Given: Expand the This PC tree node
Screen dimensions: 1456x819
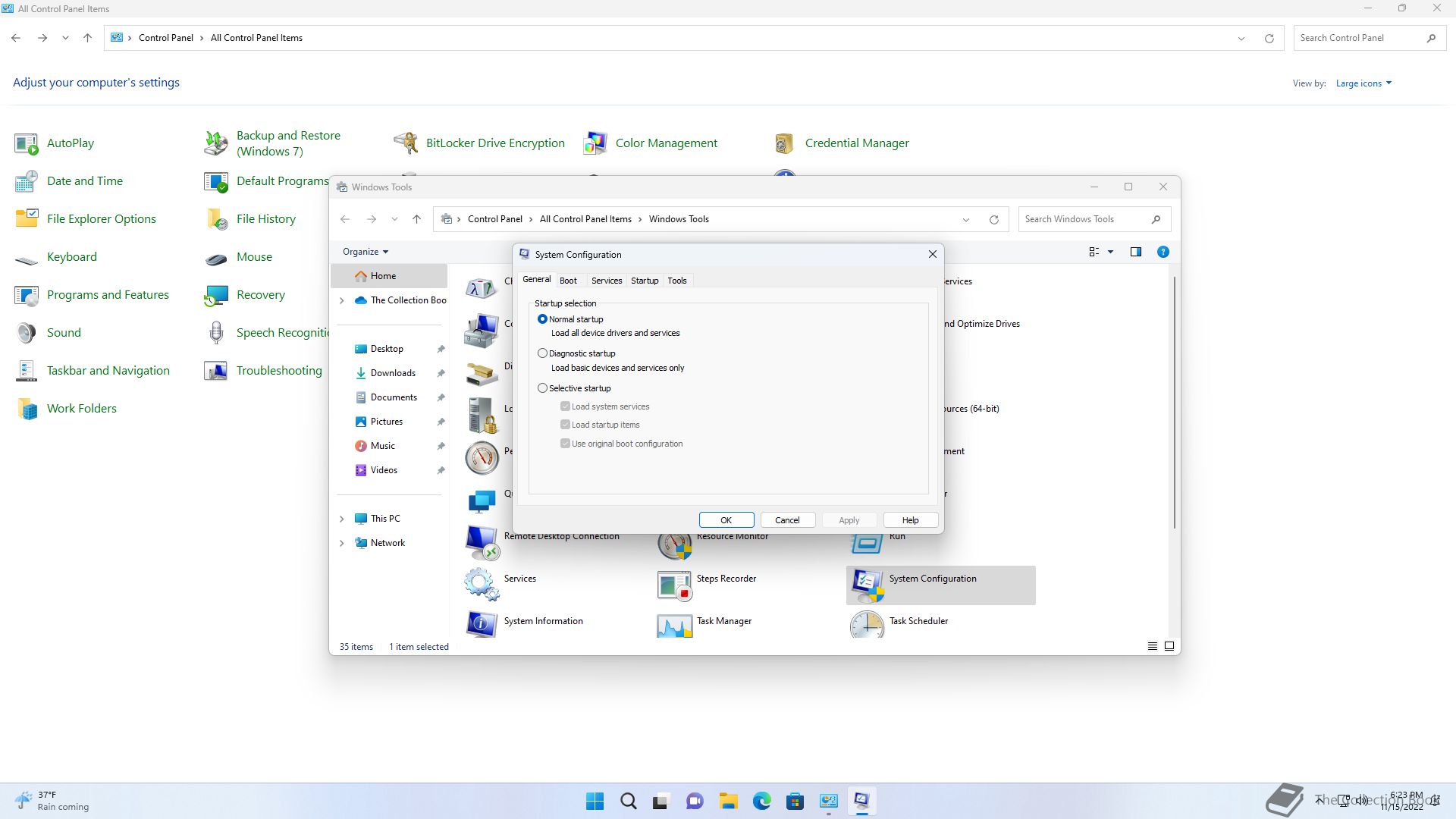Looking at the screenshot, I should (341, 519).
